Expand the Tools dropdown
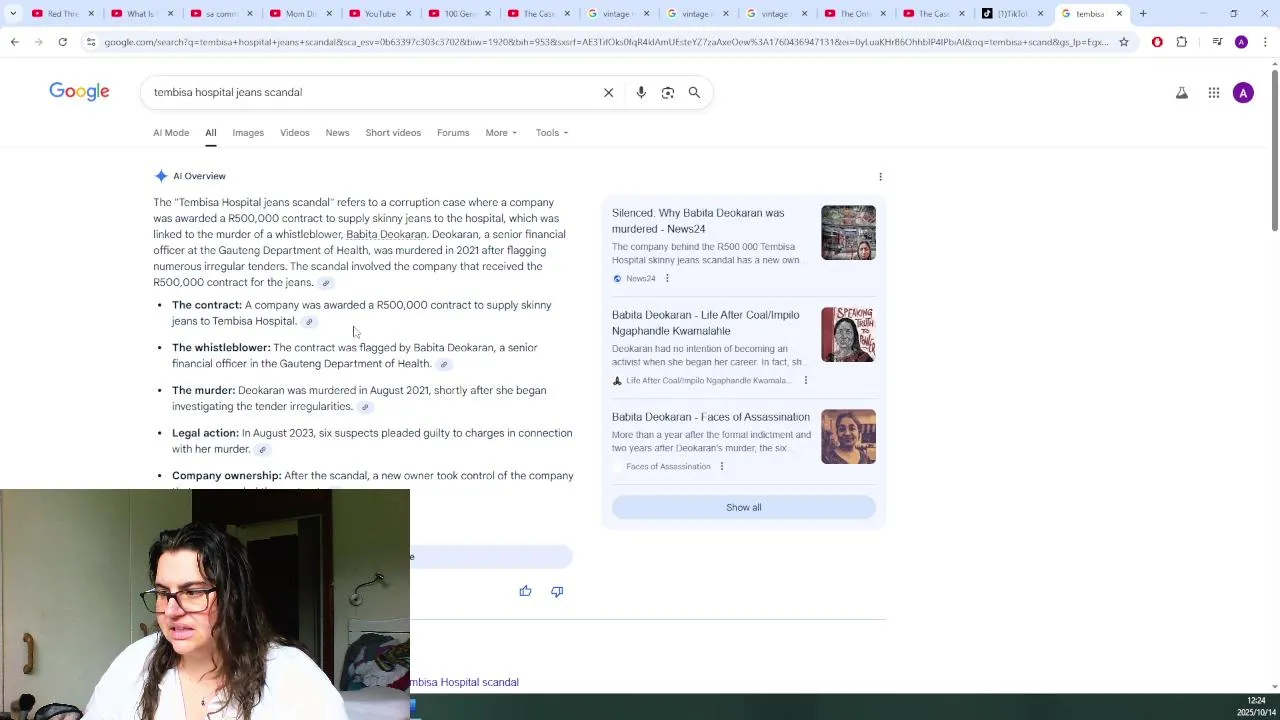The width and height of the screenshot is (1280, 720). click(551, 133)
